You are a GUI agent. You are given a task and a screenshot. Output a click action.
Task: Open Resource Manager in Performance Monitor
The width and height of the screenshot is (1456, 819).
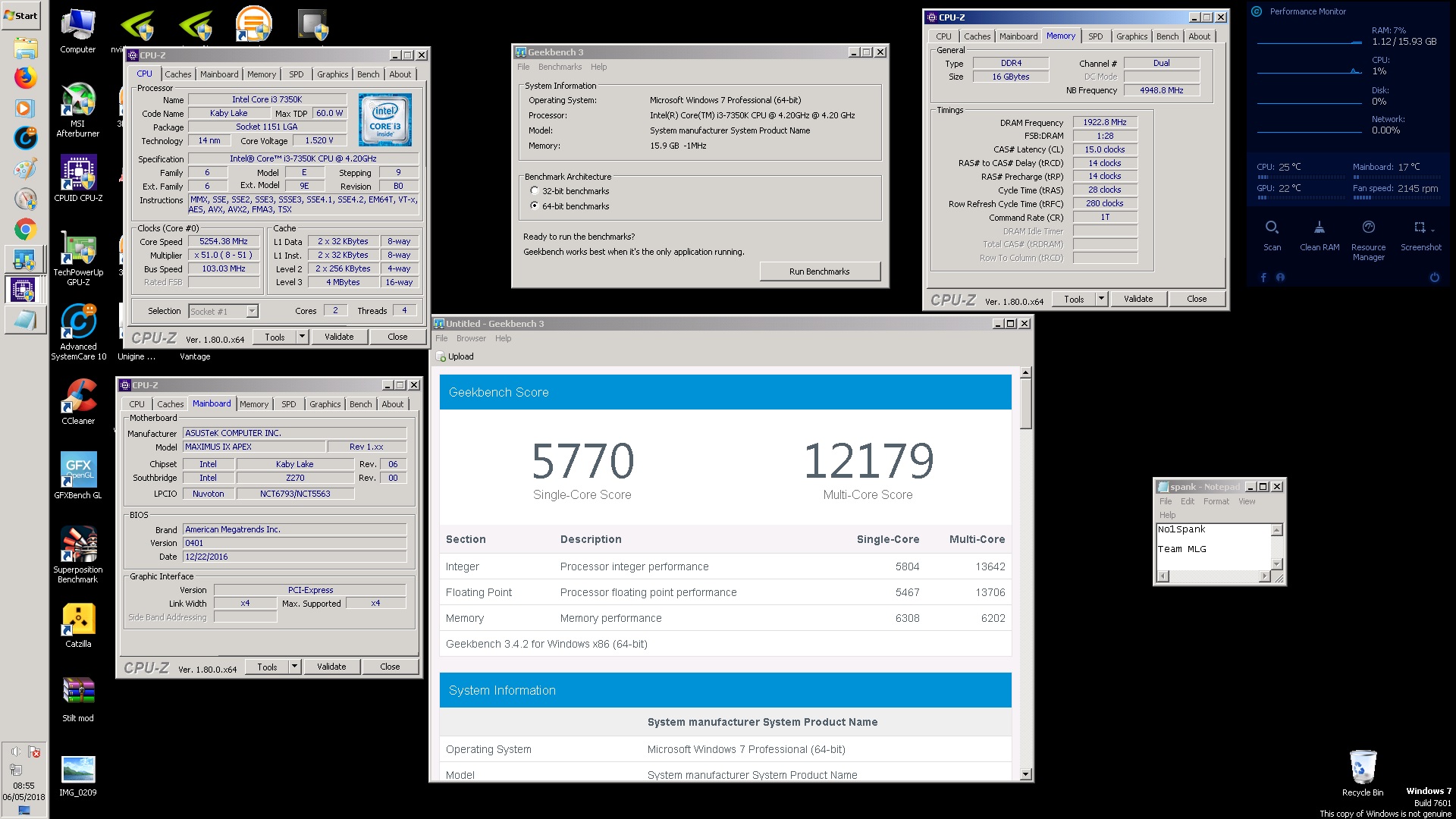(x=1368, y=241)
